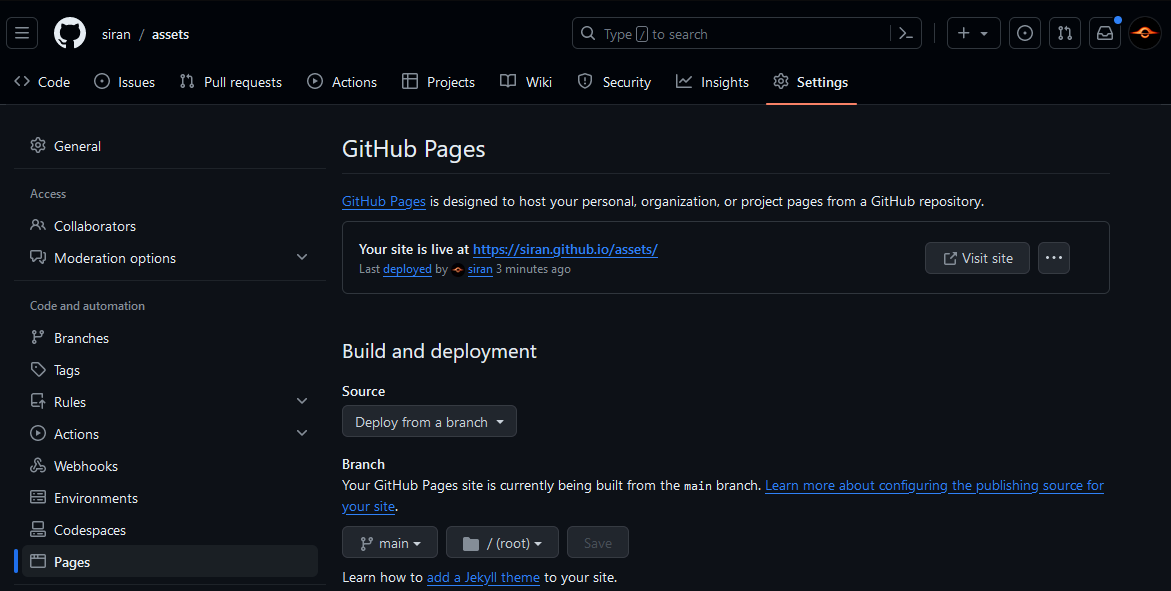Open the Deploy from a branch dropdown

[429, 422]
